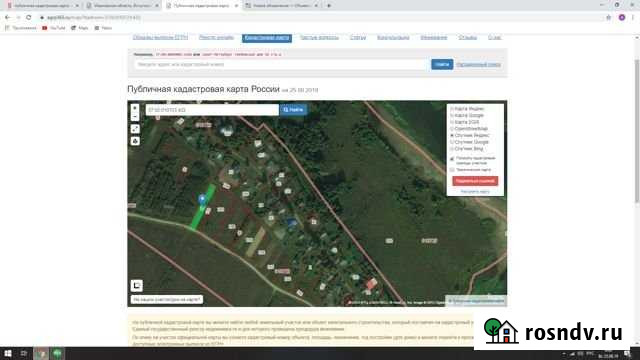This screenshot has height=360, width=640.
Task: Switch to the fourth browser tab
Action: [x=282, y=6]
